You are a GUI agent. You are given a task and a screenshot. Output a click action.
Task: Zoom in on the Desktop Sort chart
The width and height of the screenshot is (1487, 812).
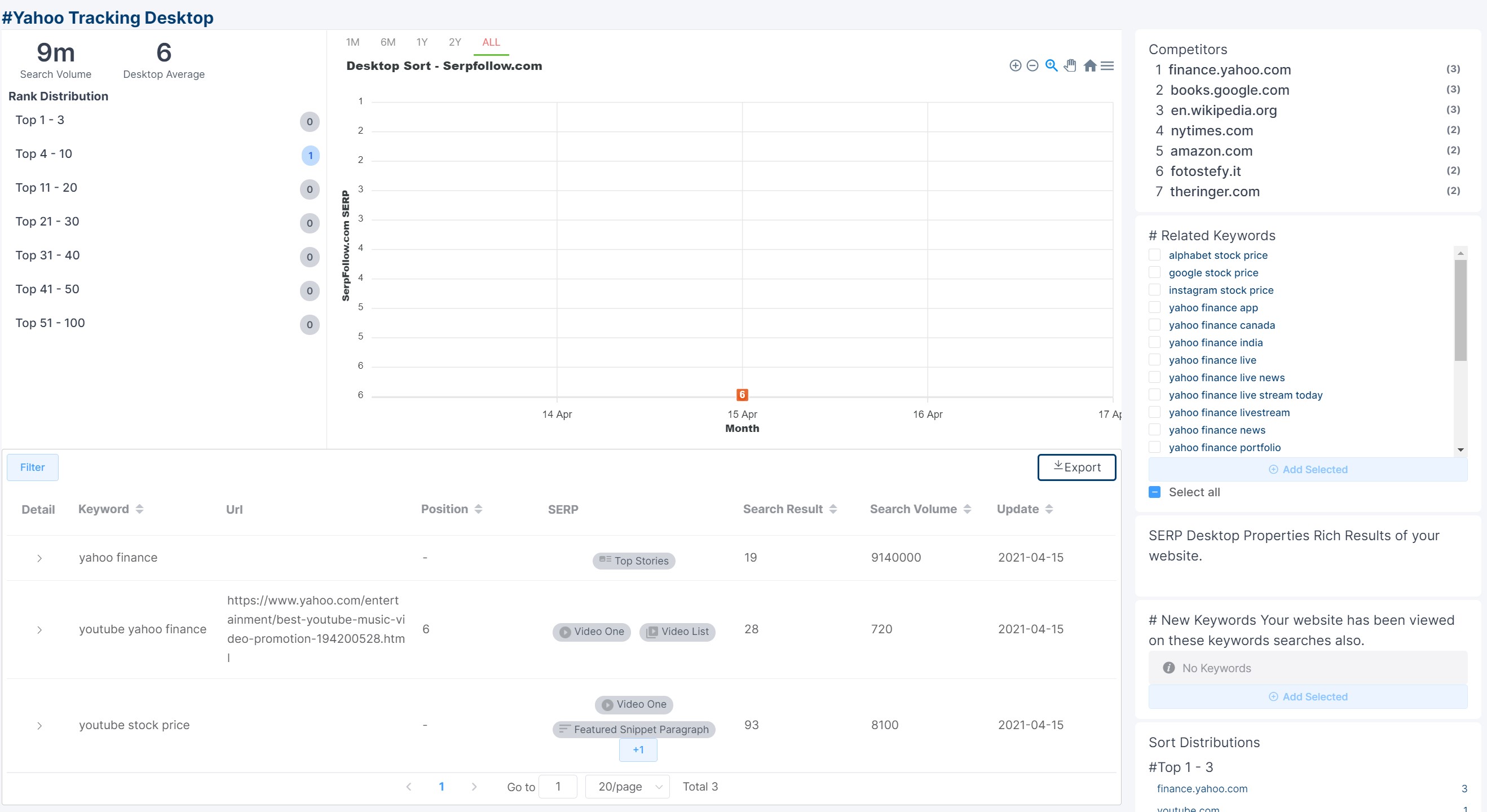(x=1016, y=66)
